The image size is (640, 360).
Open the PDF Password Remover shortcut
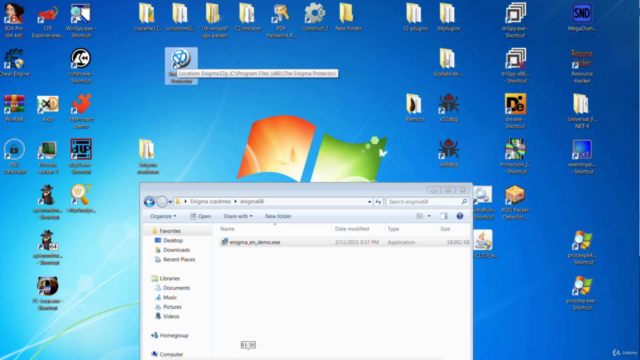click(281, 20)
